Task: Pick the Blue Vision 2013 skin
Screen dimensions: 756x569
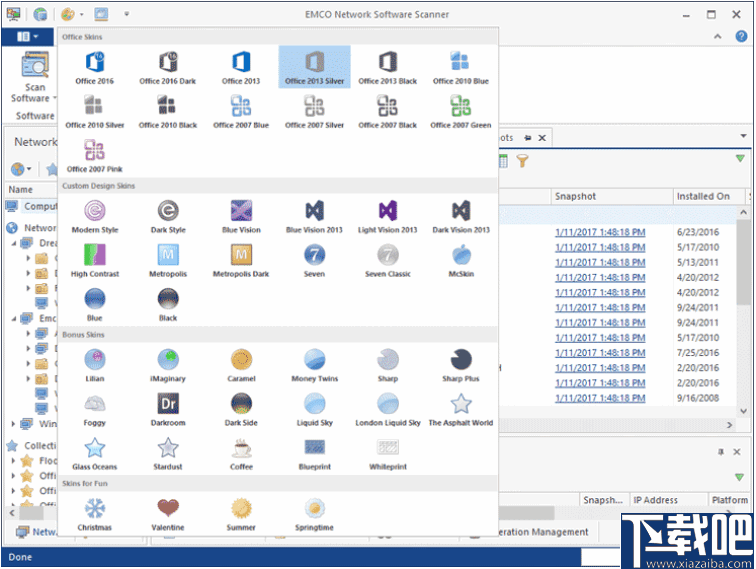Action: point(314,216)
